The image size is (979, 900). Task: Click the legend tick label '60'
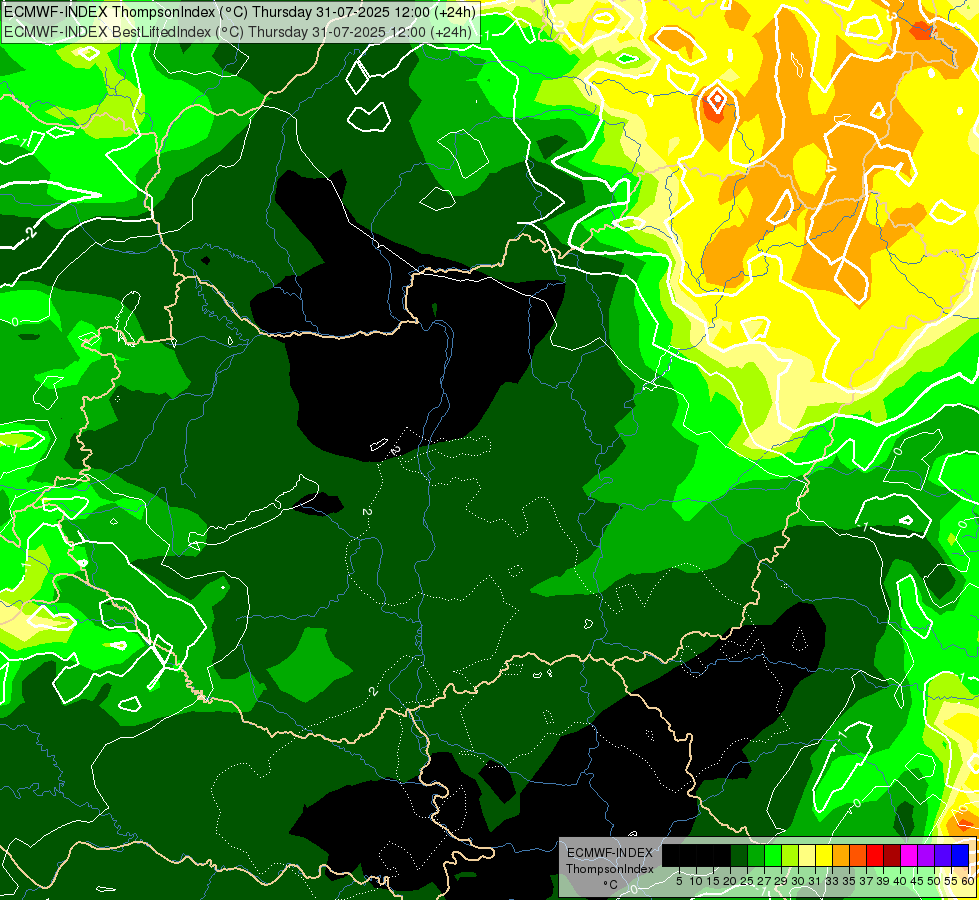[x=968, y=881]
